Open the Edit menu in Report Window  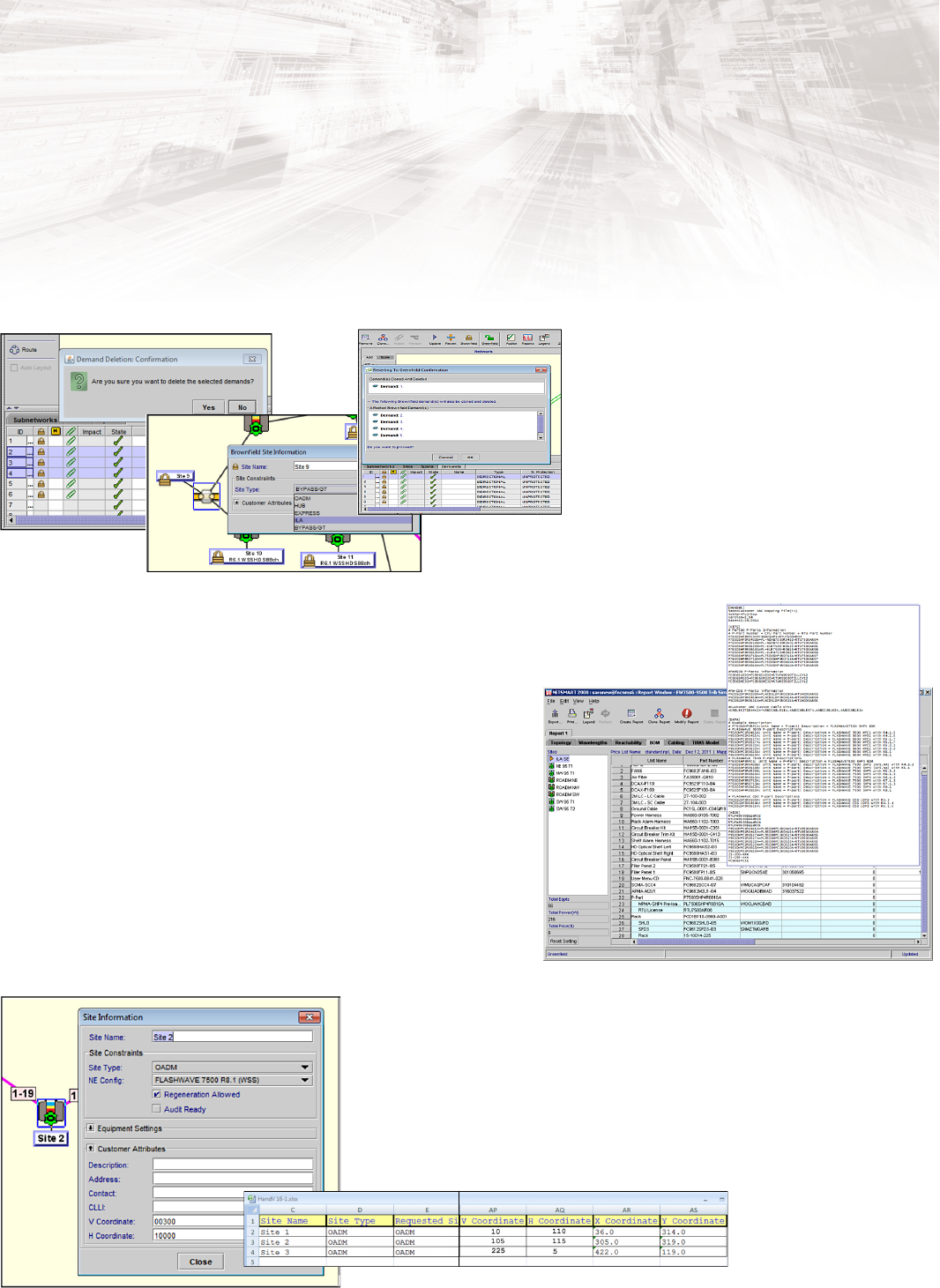pos(564,702)
